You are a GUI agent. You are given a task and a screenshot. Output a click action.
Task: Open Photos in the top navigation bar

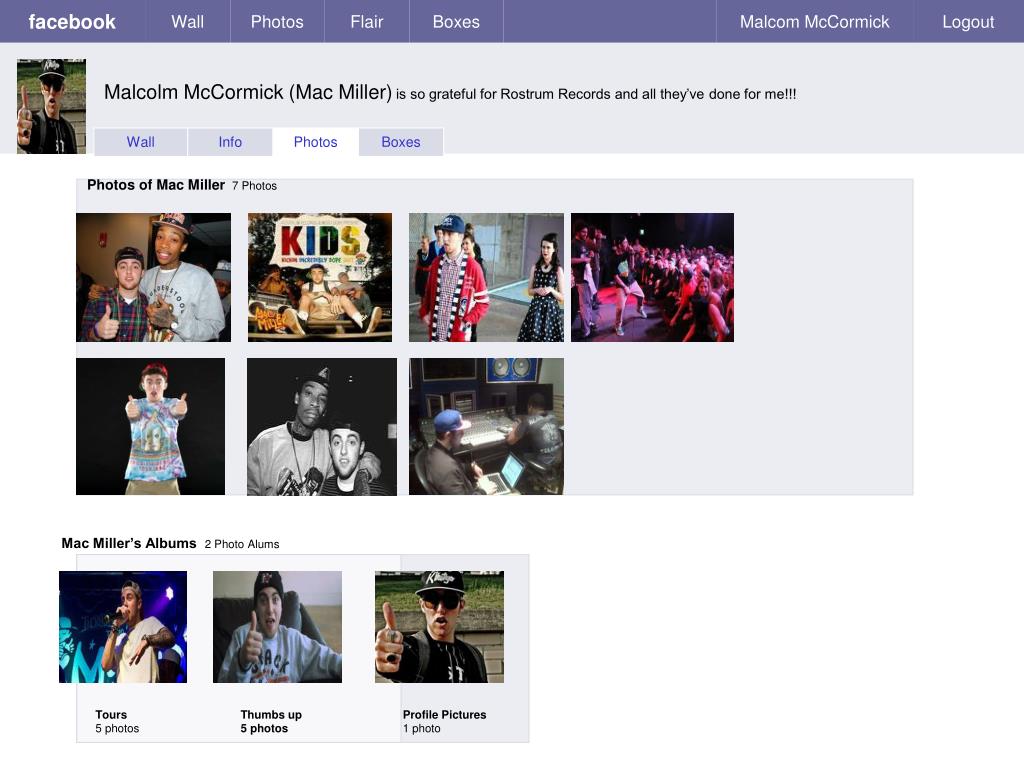(277, 22)
